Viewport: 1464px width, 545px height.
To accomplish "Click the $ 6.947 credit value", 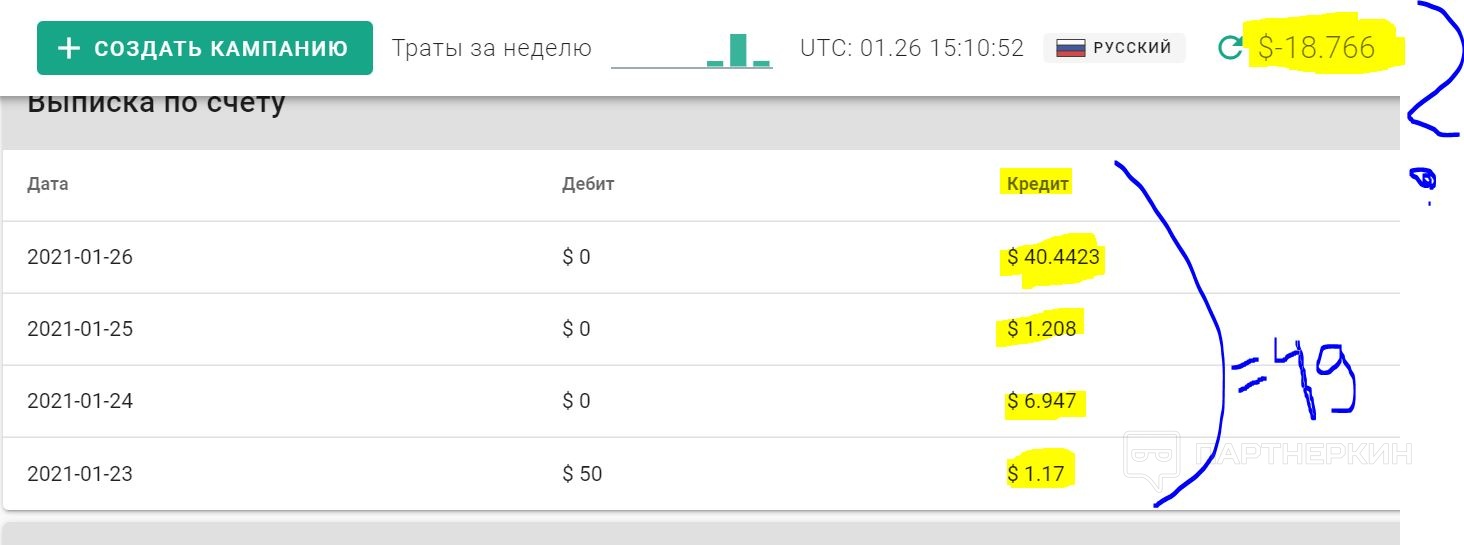I will pyautogui.click(x=1042, y=401).
